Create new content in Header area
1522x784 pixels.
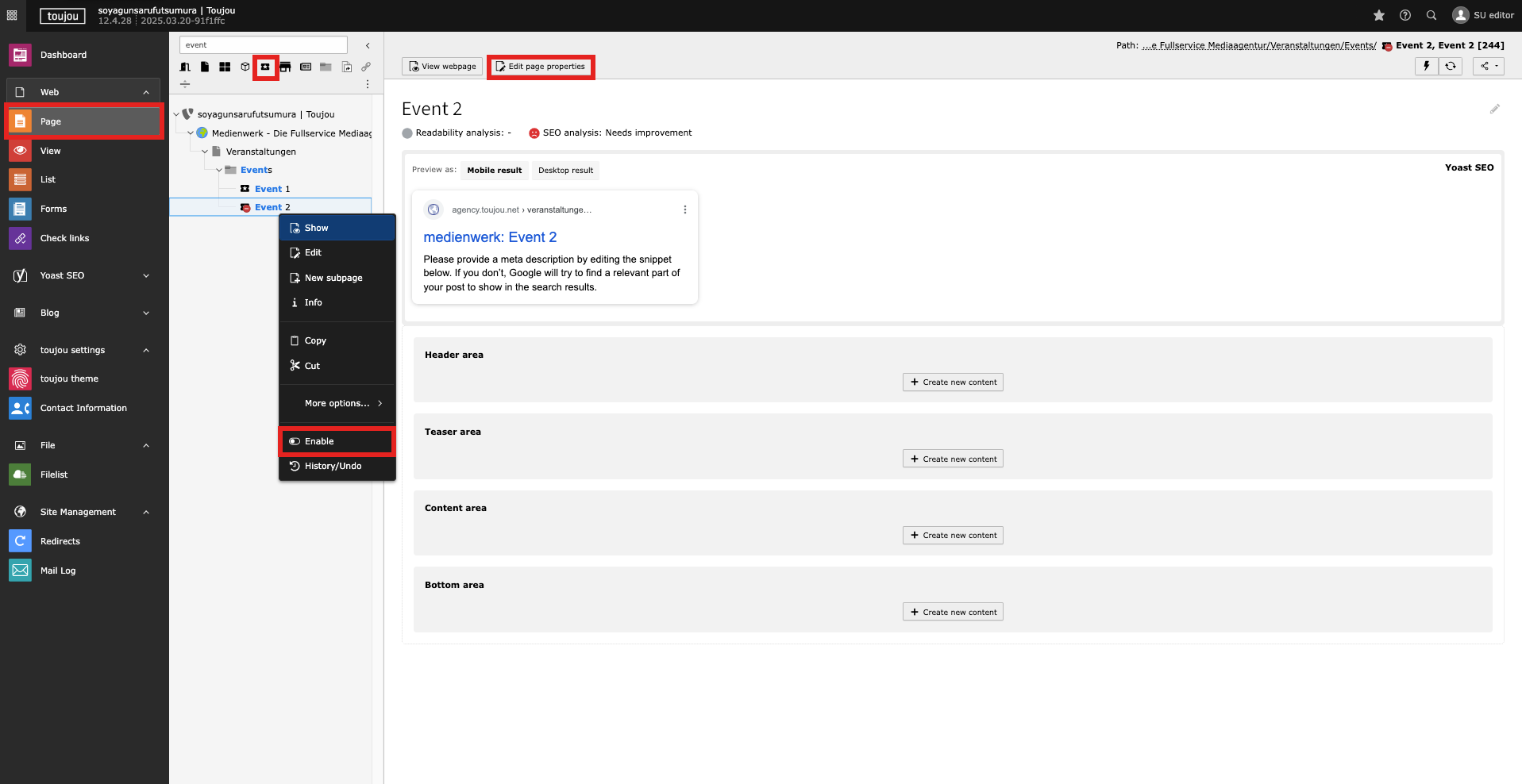[x=953, y=382]
